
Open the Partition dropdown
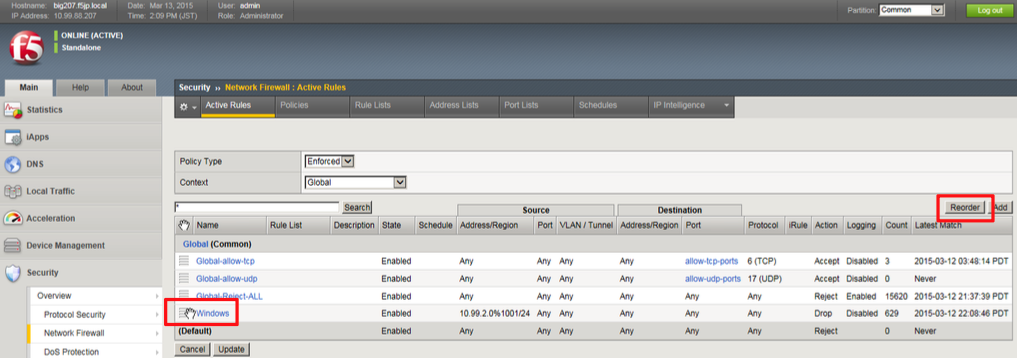[911, 10]
